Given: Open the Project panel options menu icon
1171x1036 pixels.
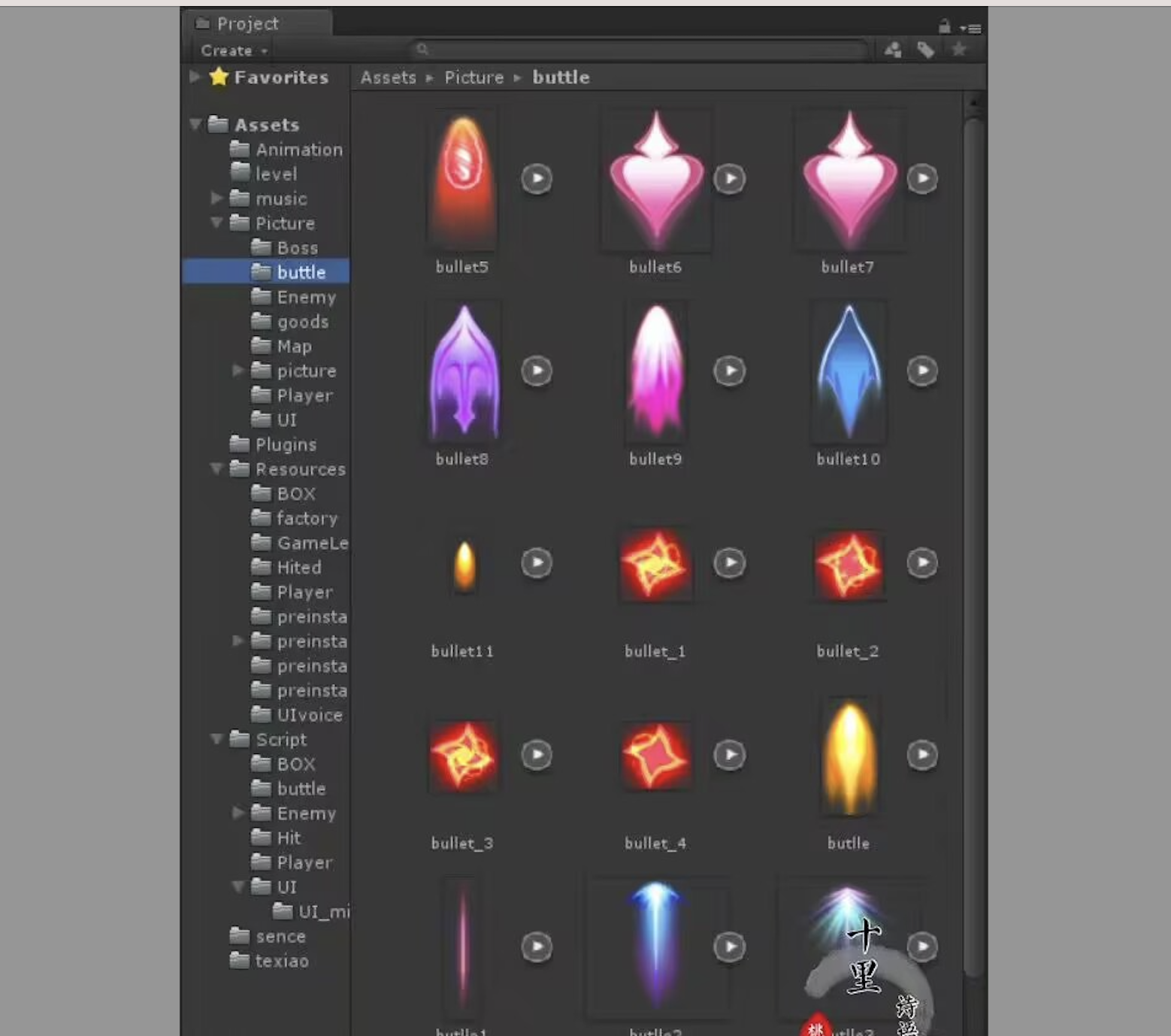Looking at the screenshot, I should [x=972, y=28].
